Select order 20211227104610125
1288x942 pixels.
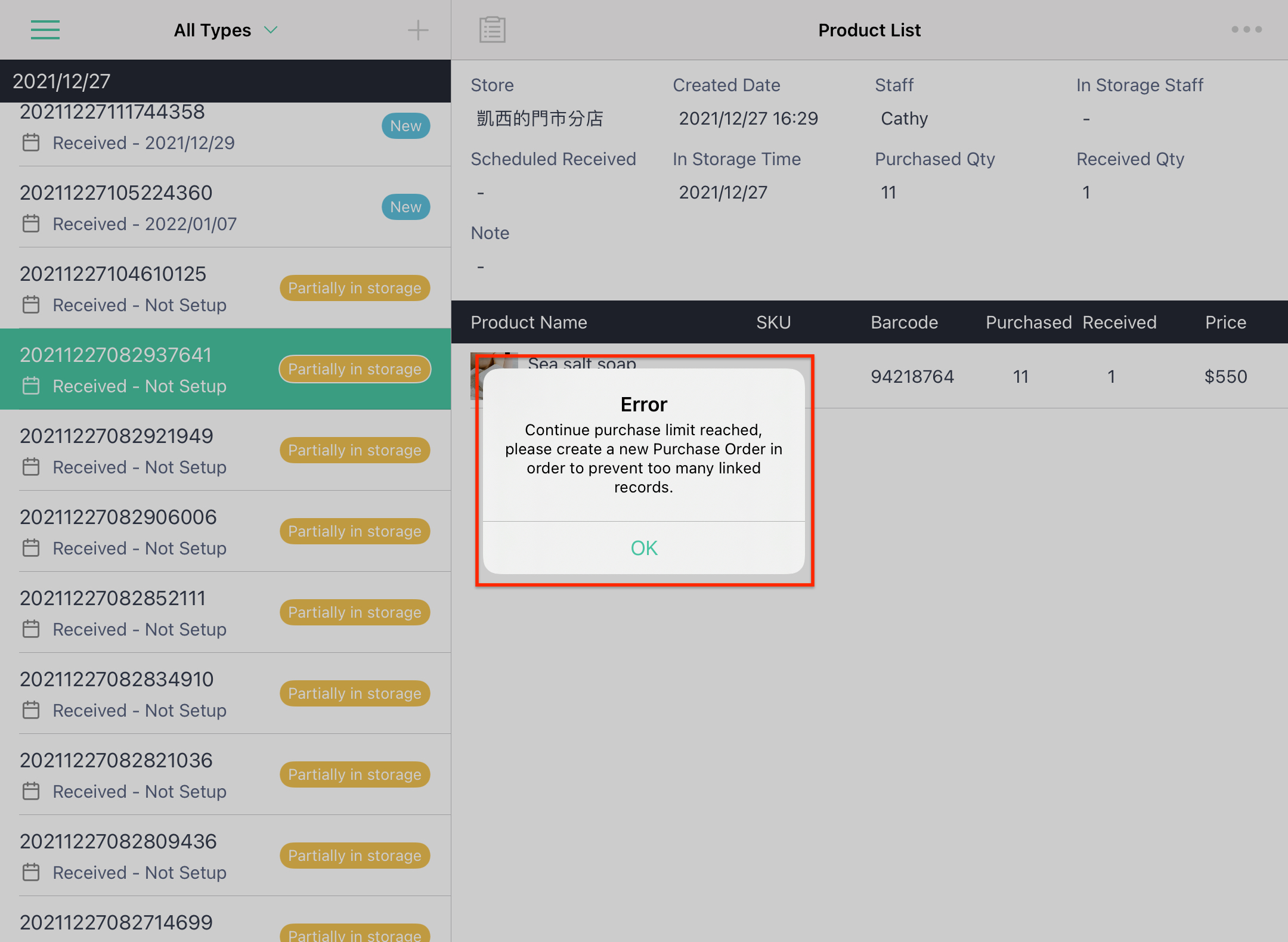(225, 289)
